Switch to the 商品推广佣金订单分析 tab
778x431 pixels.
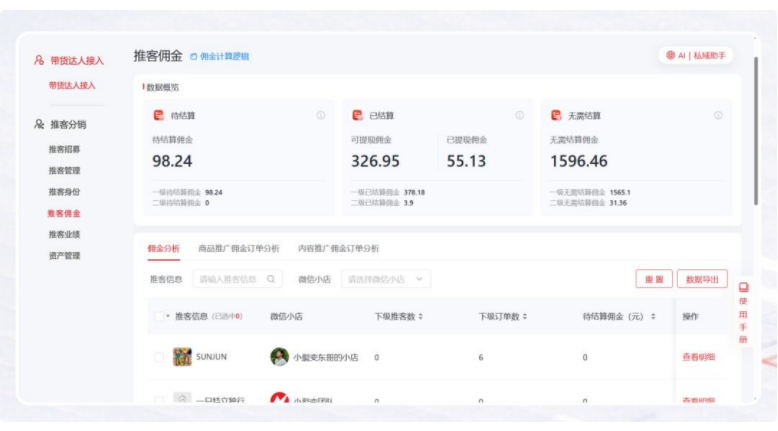point(239,248)
